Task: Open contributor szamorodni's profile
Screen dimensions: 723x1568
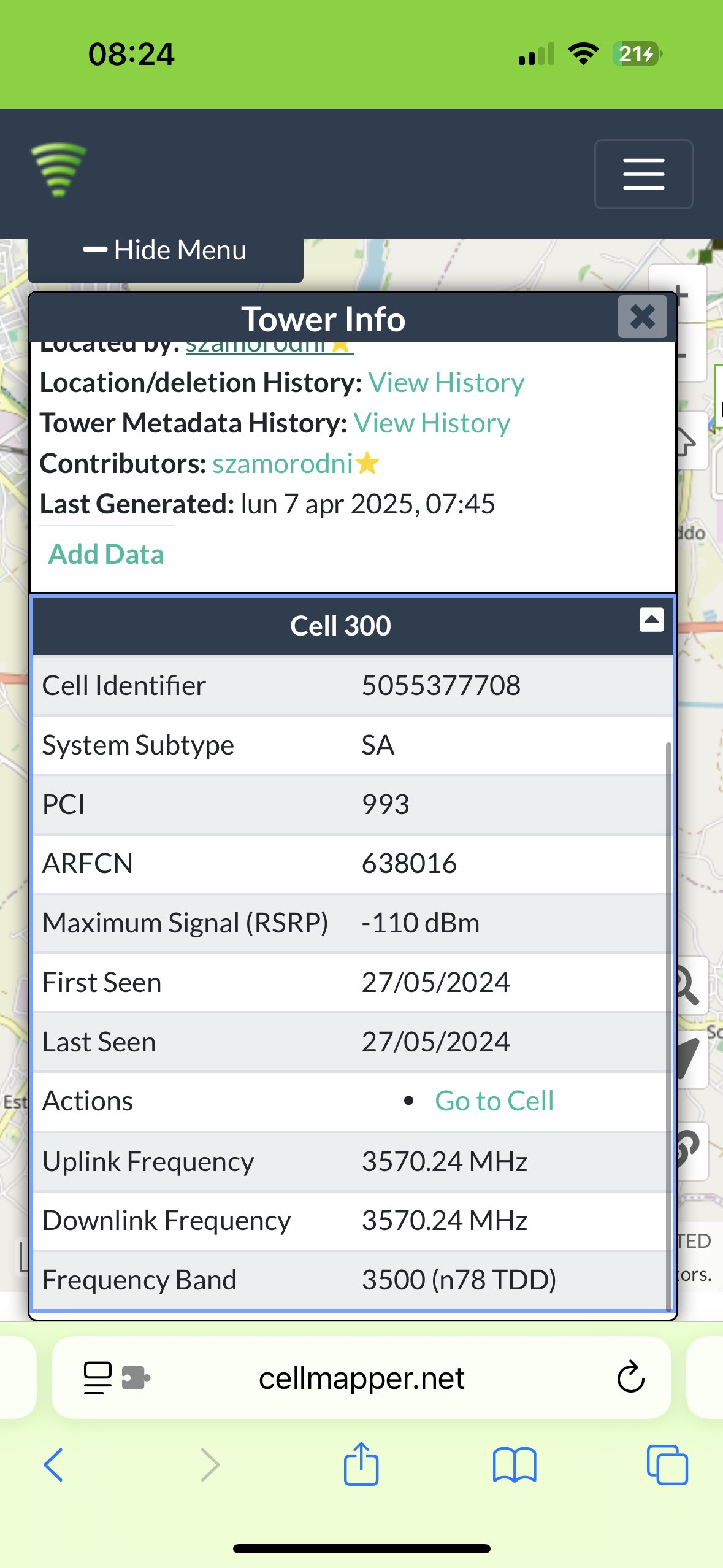Action: click(283, 464)
